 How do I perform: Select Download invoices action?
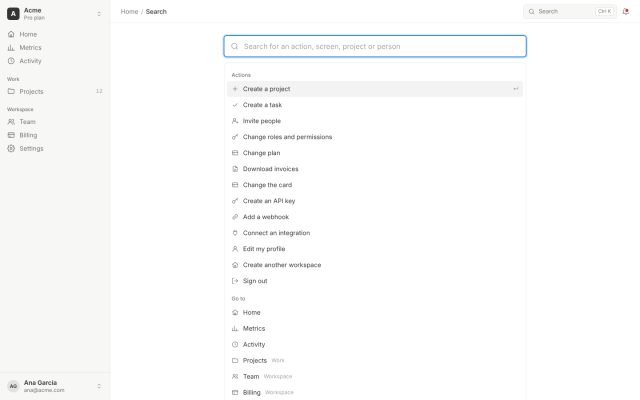[x=375, y=169]
